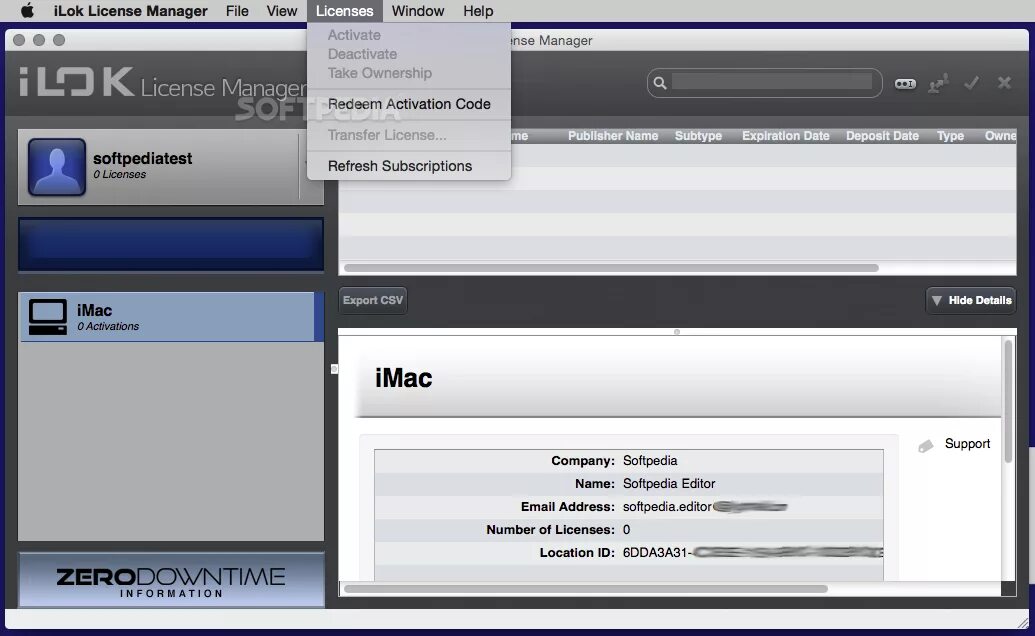Click the Hide Details disclosure triangle
The height and width of the screenshot is (636, 1035).
point(938,300)
